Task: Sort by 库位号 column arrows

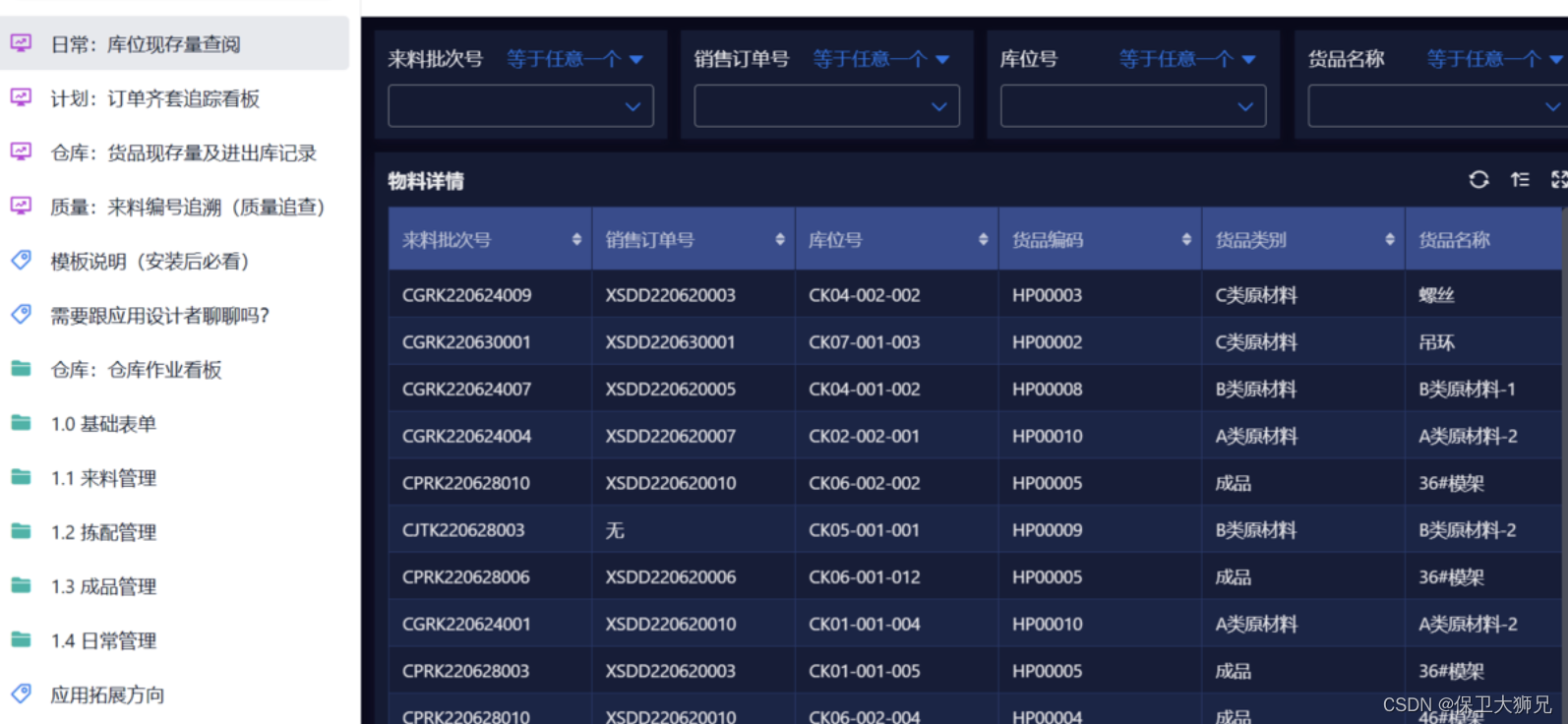Action: 983,239
